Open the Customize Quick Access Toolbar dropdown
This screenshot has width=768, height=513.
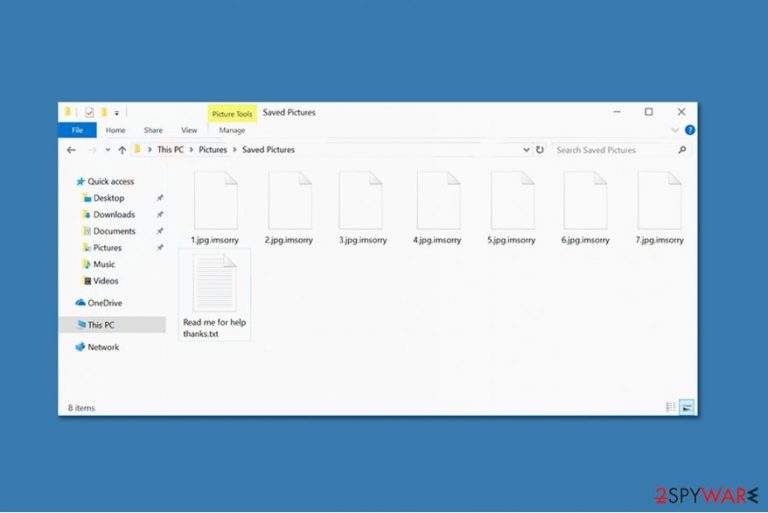click(117, 113)
